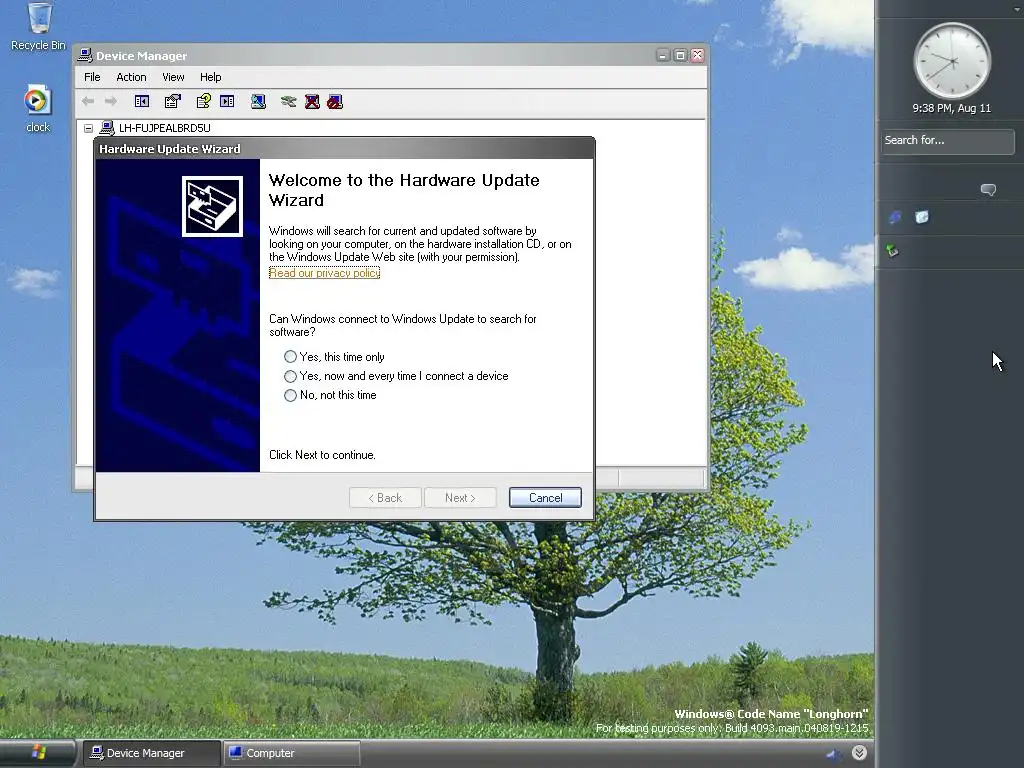
Task: Click the Device Manager title bar icon
Action: tap(85, 56)
